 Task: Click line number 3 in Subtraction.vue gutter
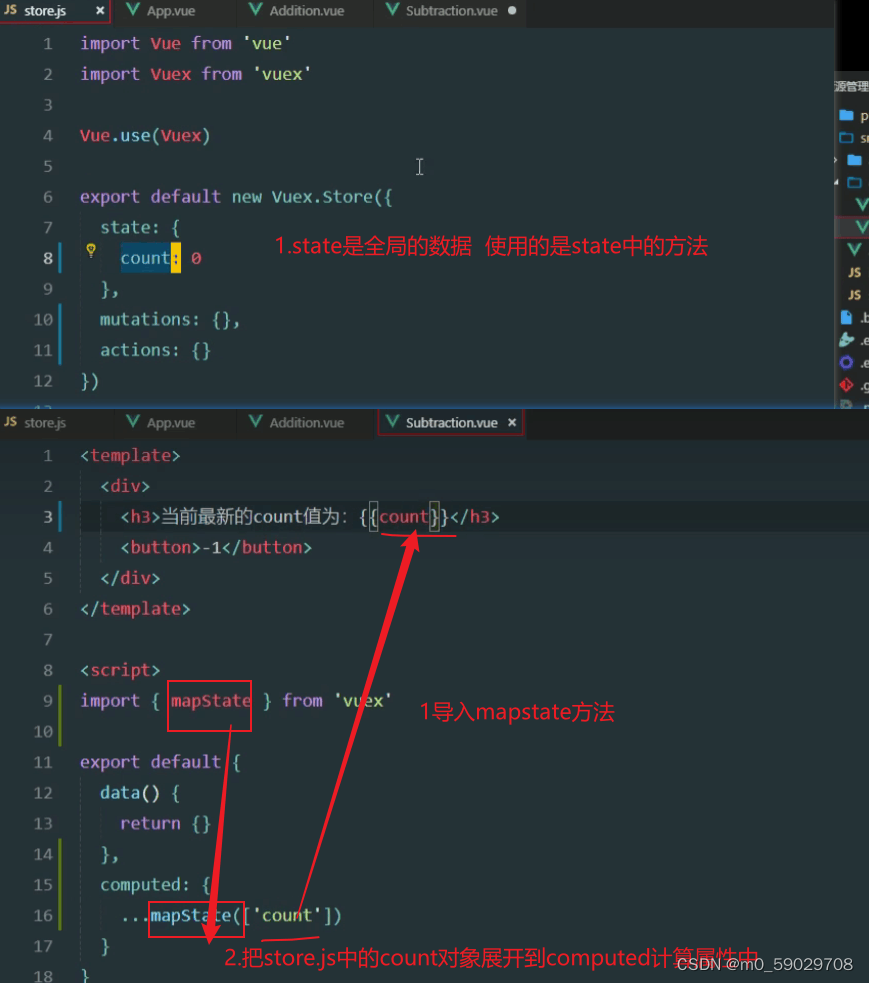48,517
